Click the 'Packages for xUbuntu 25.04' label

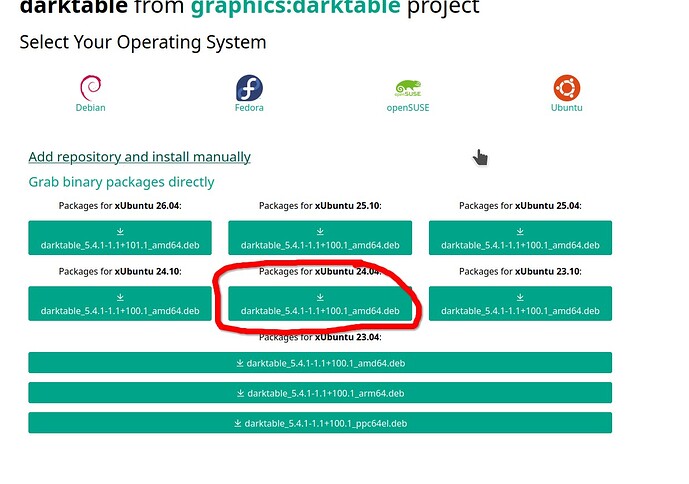point(520,206)
